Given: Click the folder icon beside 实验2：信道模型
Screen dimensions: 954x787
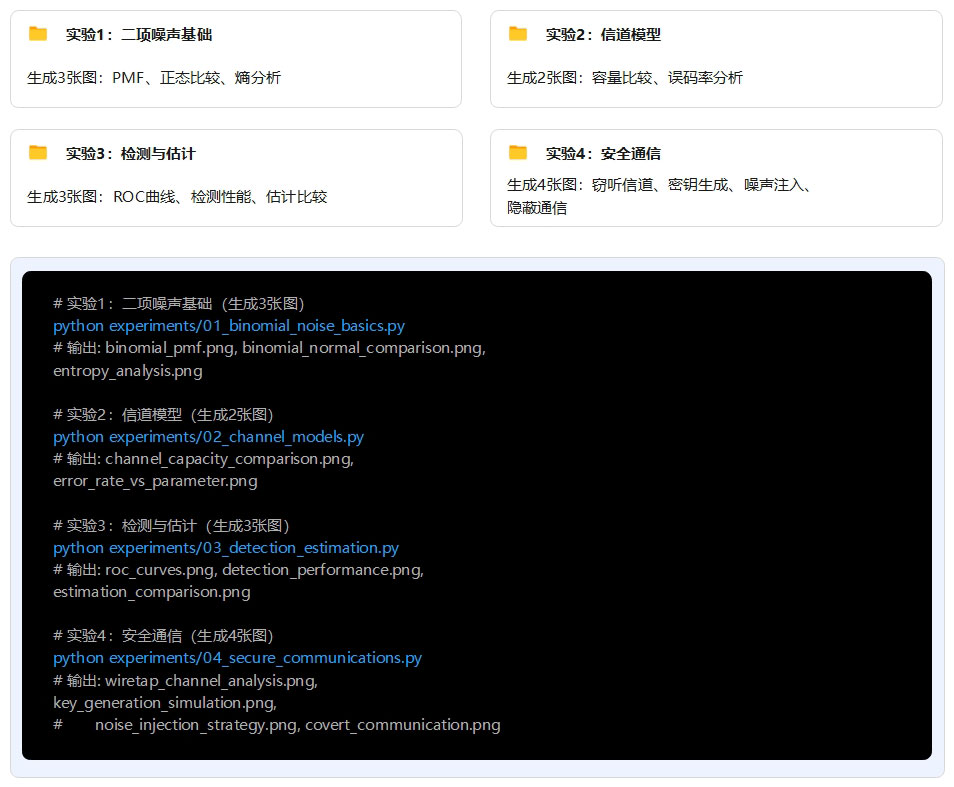Looking at the screenshot, I should (518, 34).
